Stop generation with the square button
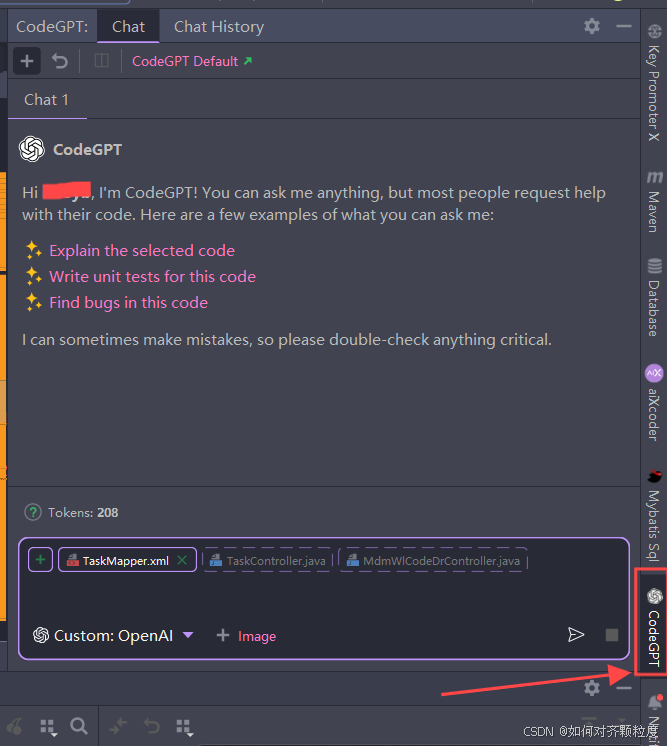 click(x=612, y=635)
